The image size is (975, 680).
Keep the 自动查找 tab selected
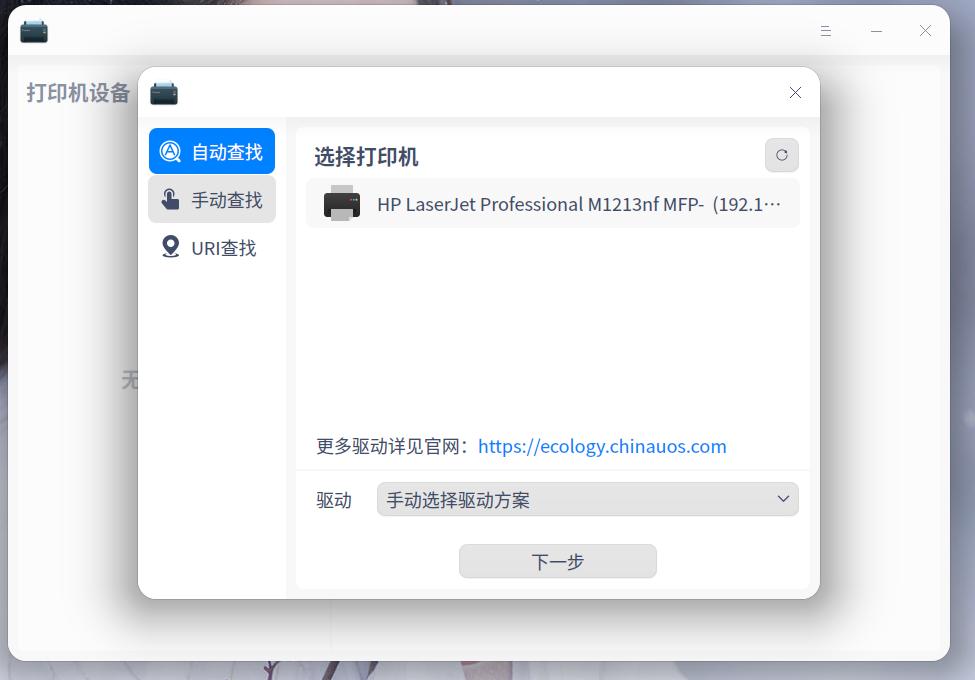[212, 151]
